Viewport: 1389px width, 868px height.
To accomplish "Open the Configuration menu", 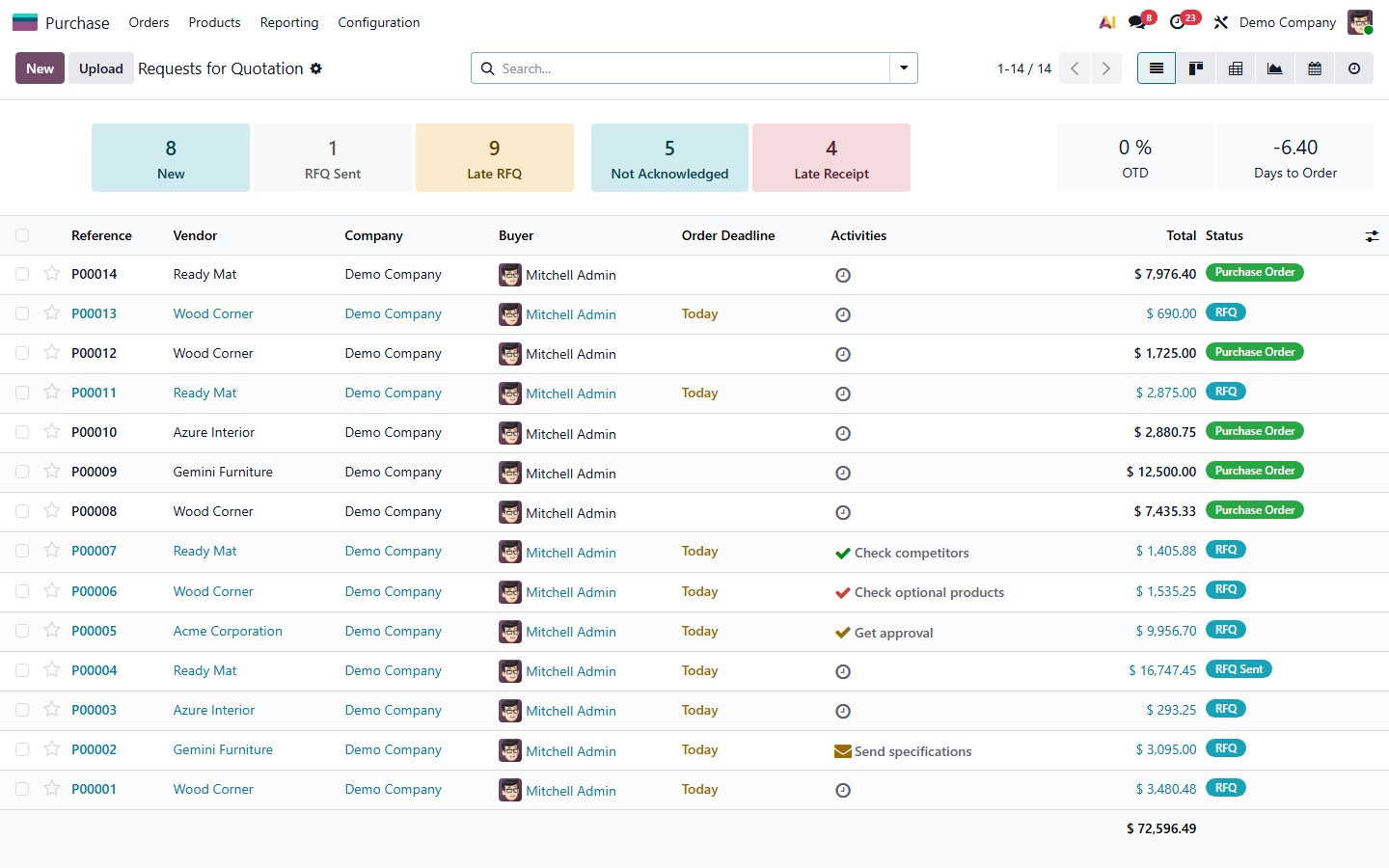I will 378,22.
